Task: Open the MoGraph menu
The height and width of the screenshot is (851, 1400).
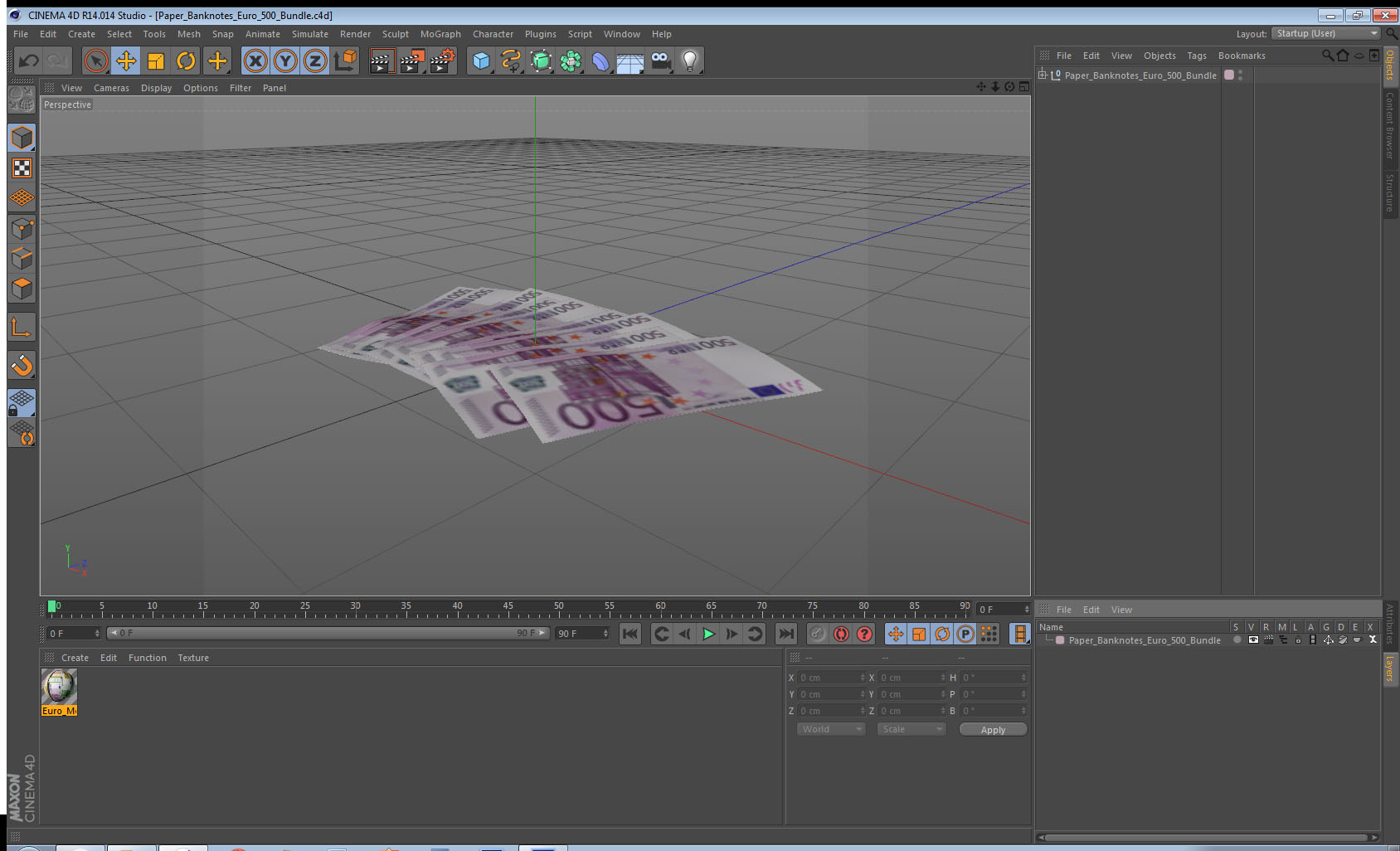Action: coord(440,34)
